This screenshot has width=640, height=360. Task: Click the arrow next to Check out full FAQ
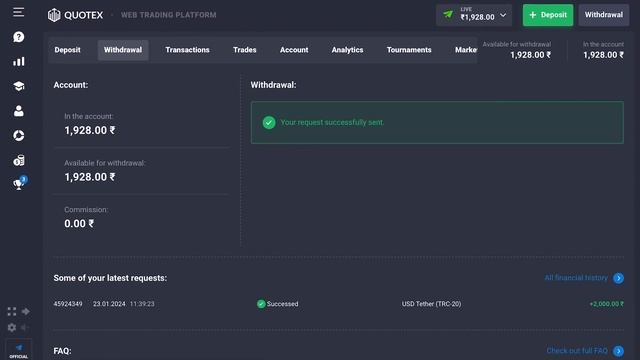tap(618, 351)
